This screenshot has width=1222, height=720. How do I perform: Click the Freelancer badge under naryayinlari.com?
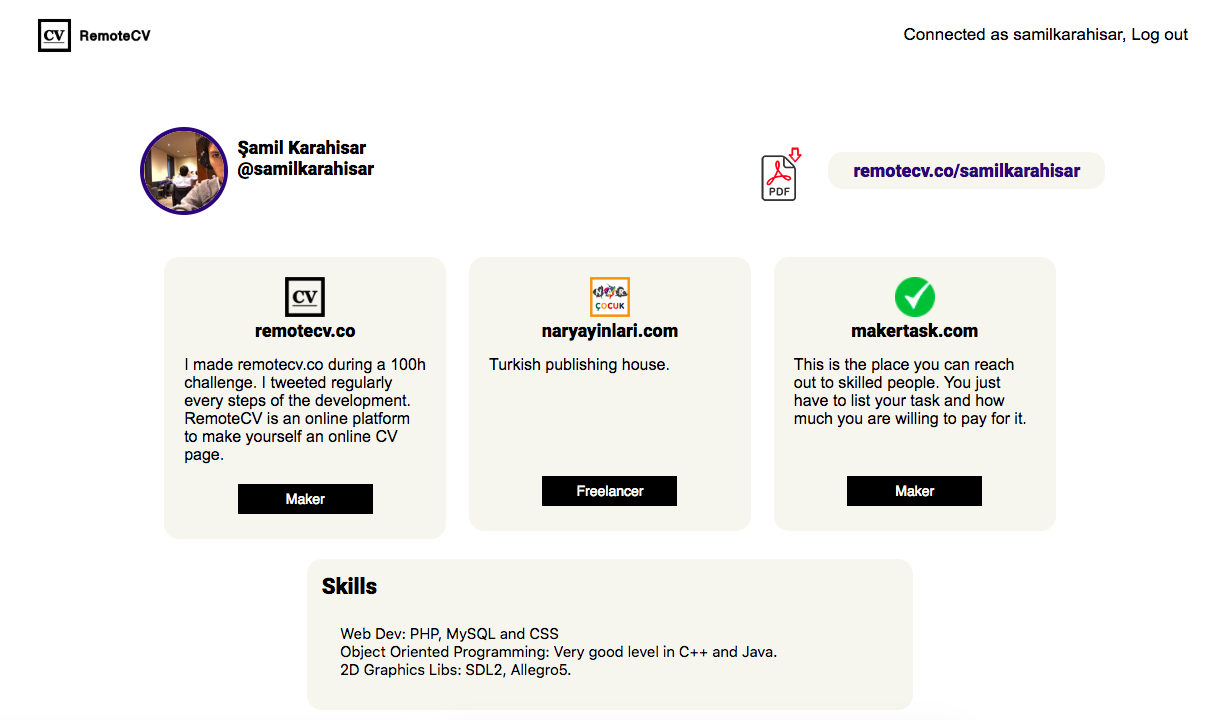pyautogui.click(x=609, y=490)
